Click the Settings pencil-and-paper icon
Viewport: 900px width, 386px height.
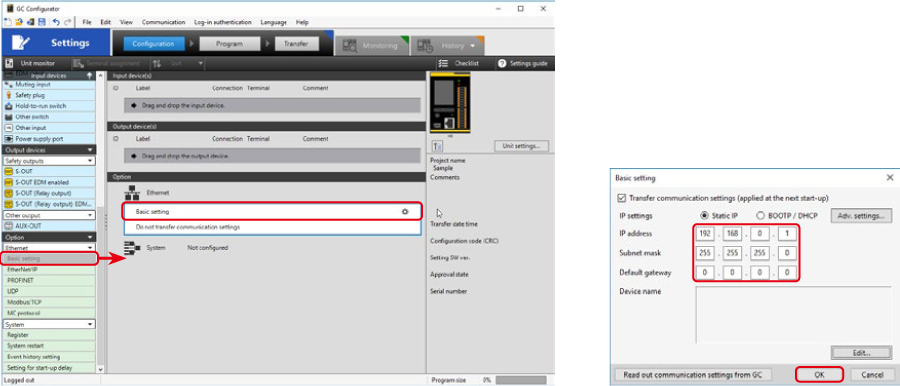pos(21,43)
